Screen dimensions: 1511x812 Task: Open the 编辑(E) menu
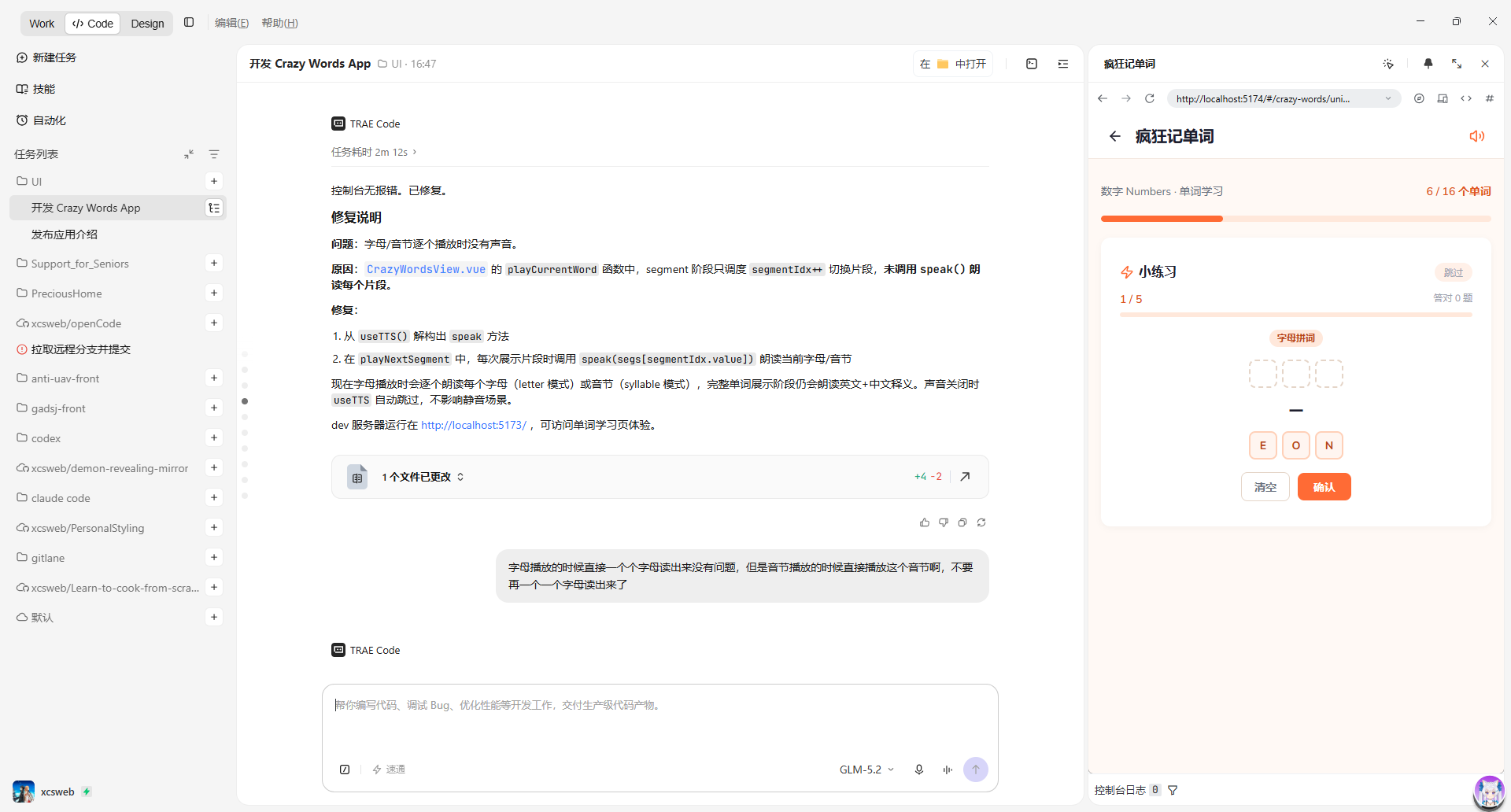[x=231, y=23]
